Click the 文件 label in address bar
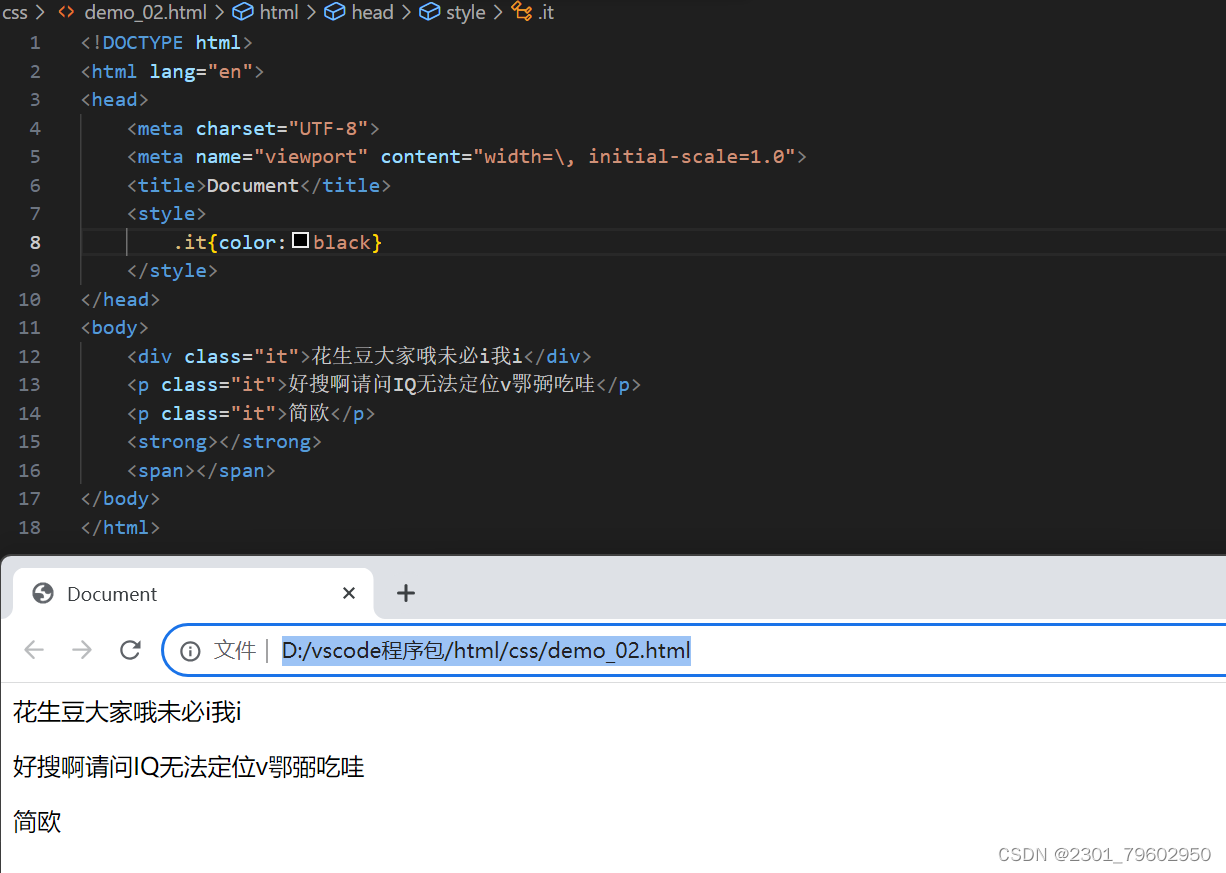Screen dimensions: 1226x873 235,651
